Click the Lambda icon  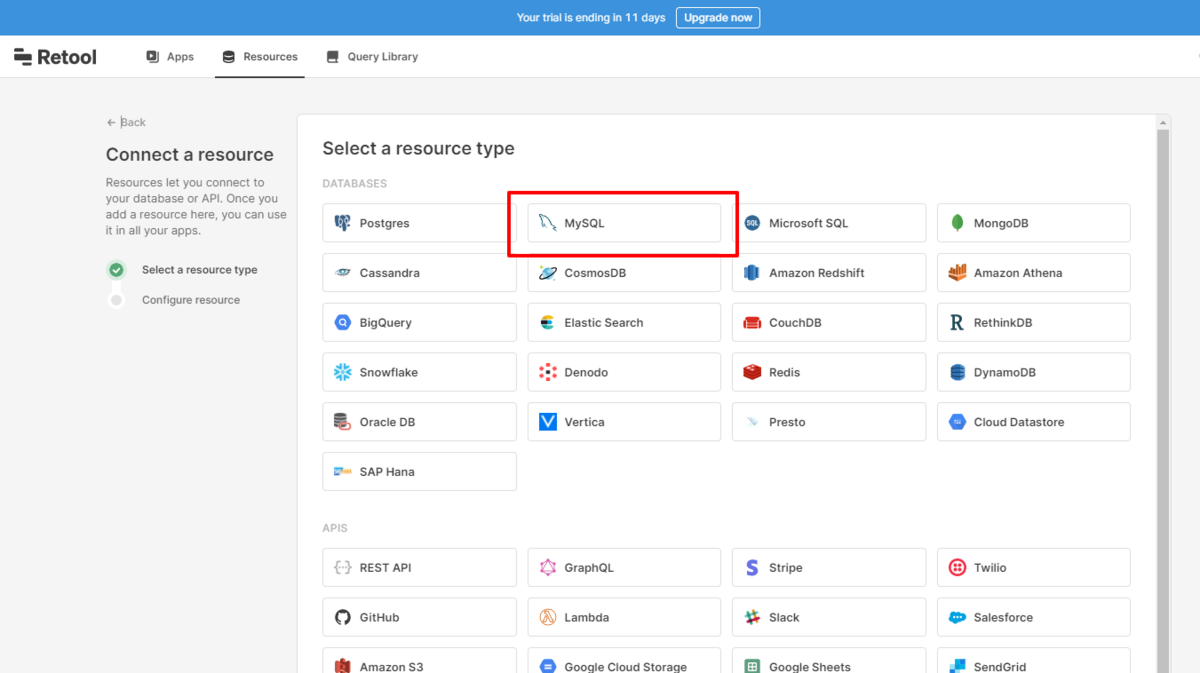pos(547,617)
